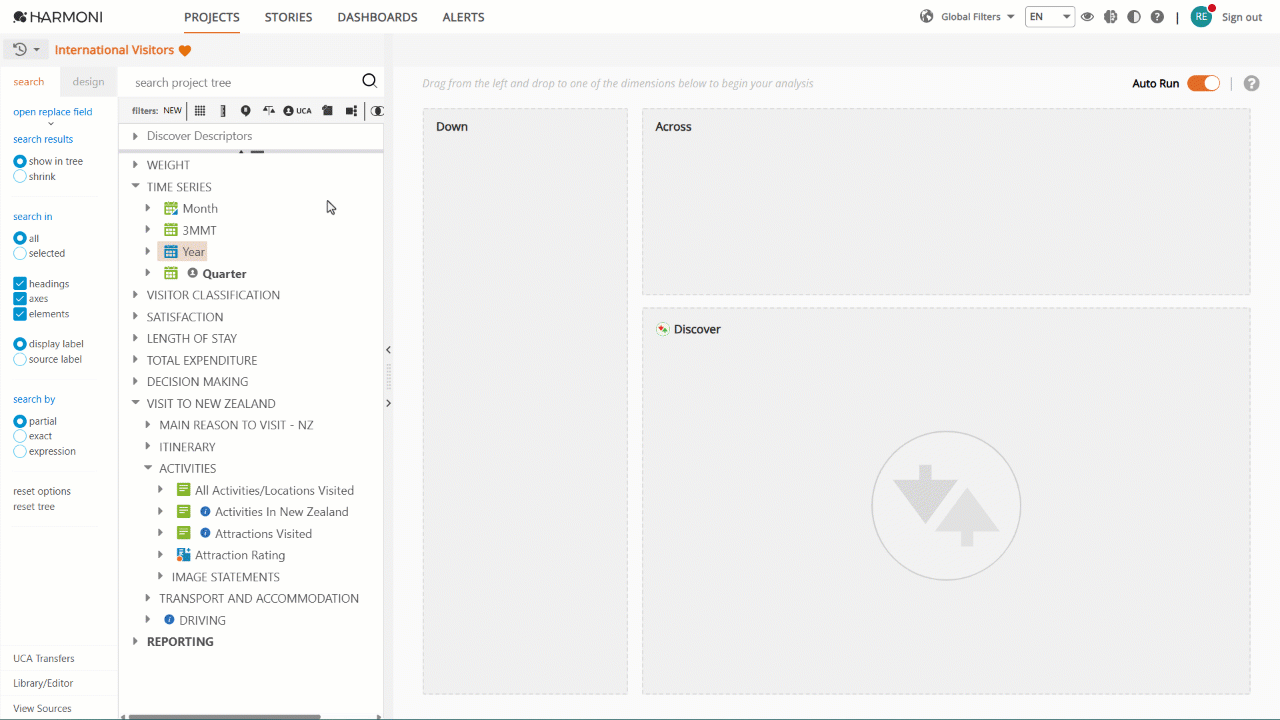Click info icon beside DRIVING
1280x720 pixels.
point(169,620)
